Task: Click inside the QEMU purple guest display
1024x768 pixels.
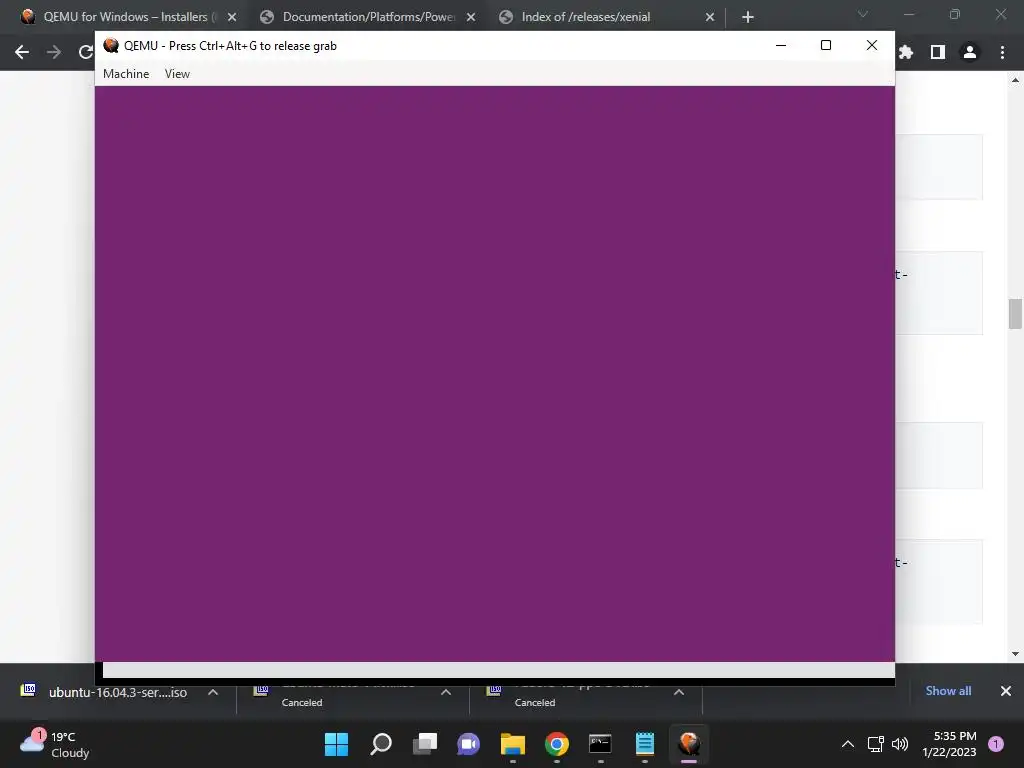Action: pyautogui.click(x=494, y=374)
